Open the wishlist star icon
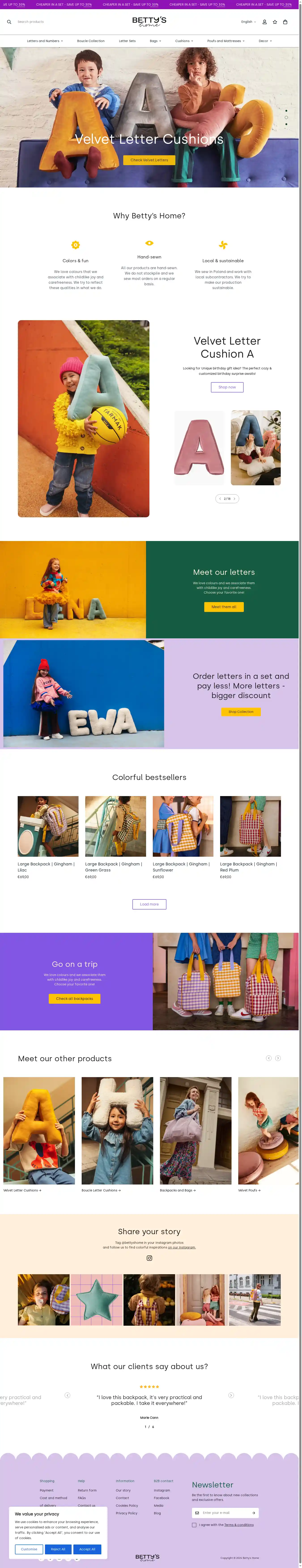Image resolution: width=302 pixels, height=1568 pixels. tap(275, 22)
